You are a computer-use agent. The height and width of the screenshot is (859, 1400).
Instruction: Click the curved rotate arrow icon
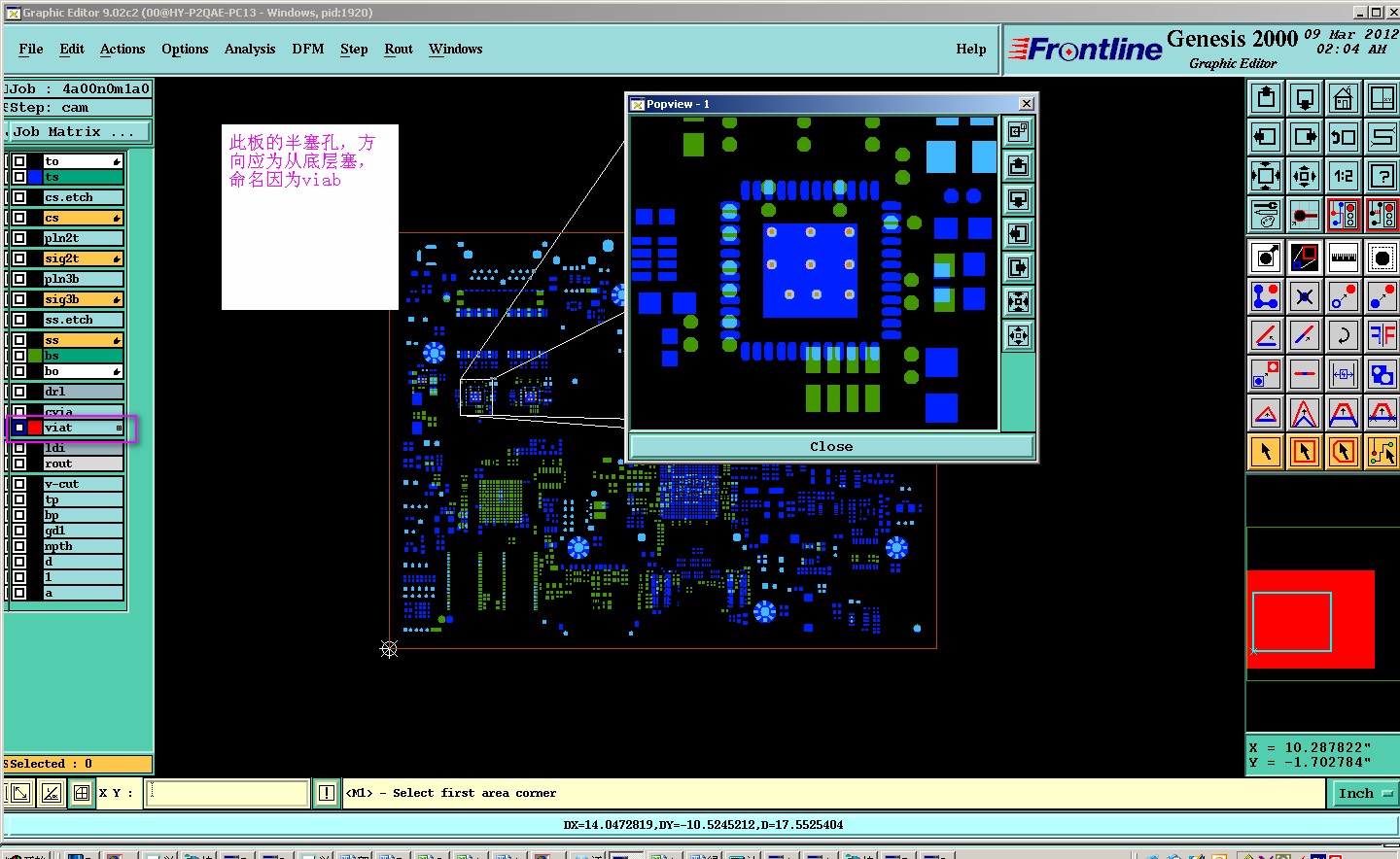coord(1343,335)
